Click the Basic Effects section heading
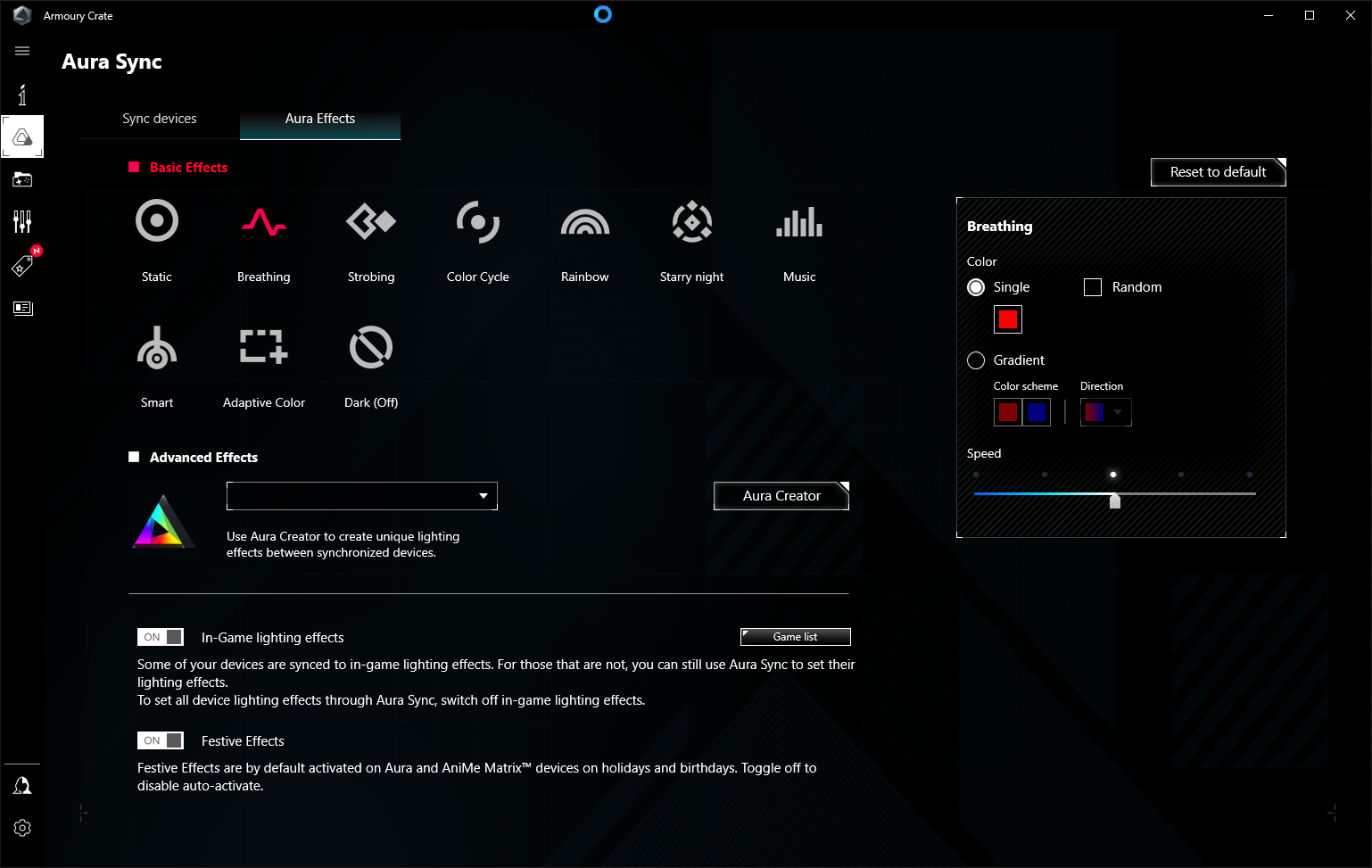Screen dimensions: 1372x868 [188, 168]
